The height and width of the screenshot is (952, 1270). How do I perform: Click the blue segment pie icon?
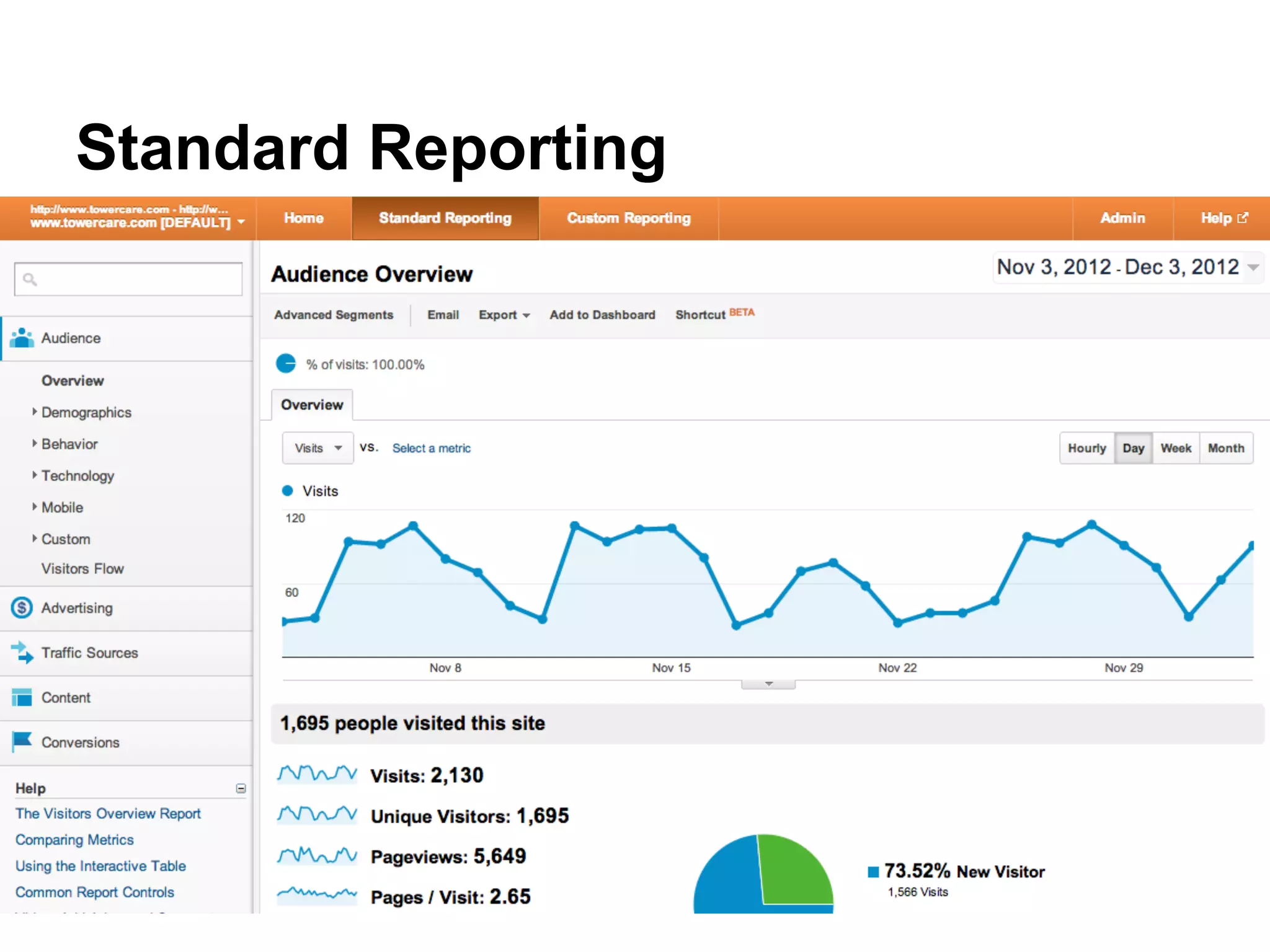click(x=286, y=364)
